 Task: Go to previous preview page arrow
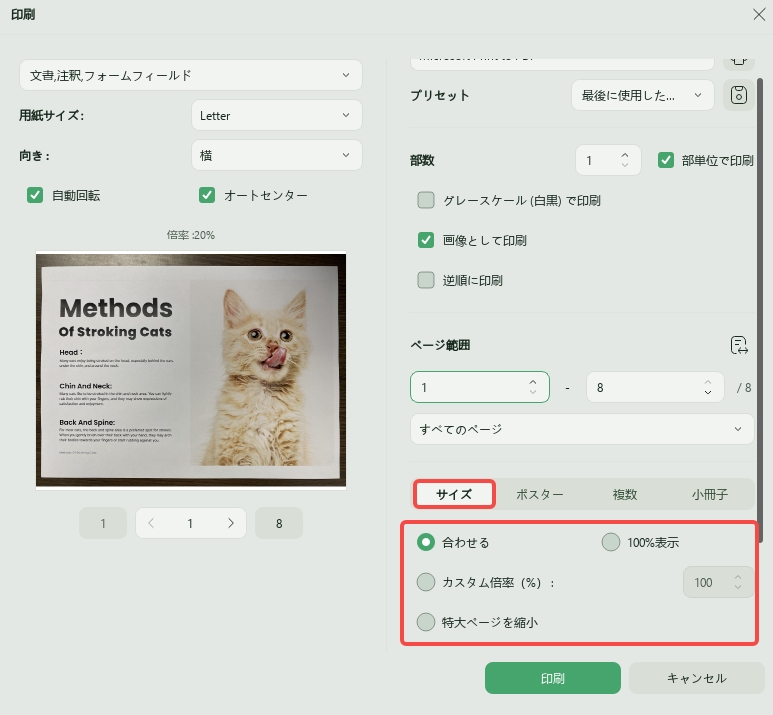(x=151, y=523)
